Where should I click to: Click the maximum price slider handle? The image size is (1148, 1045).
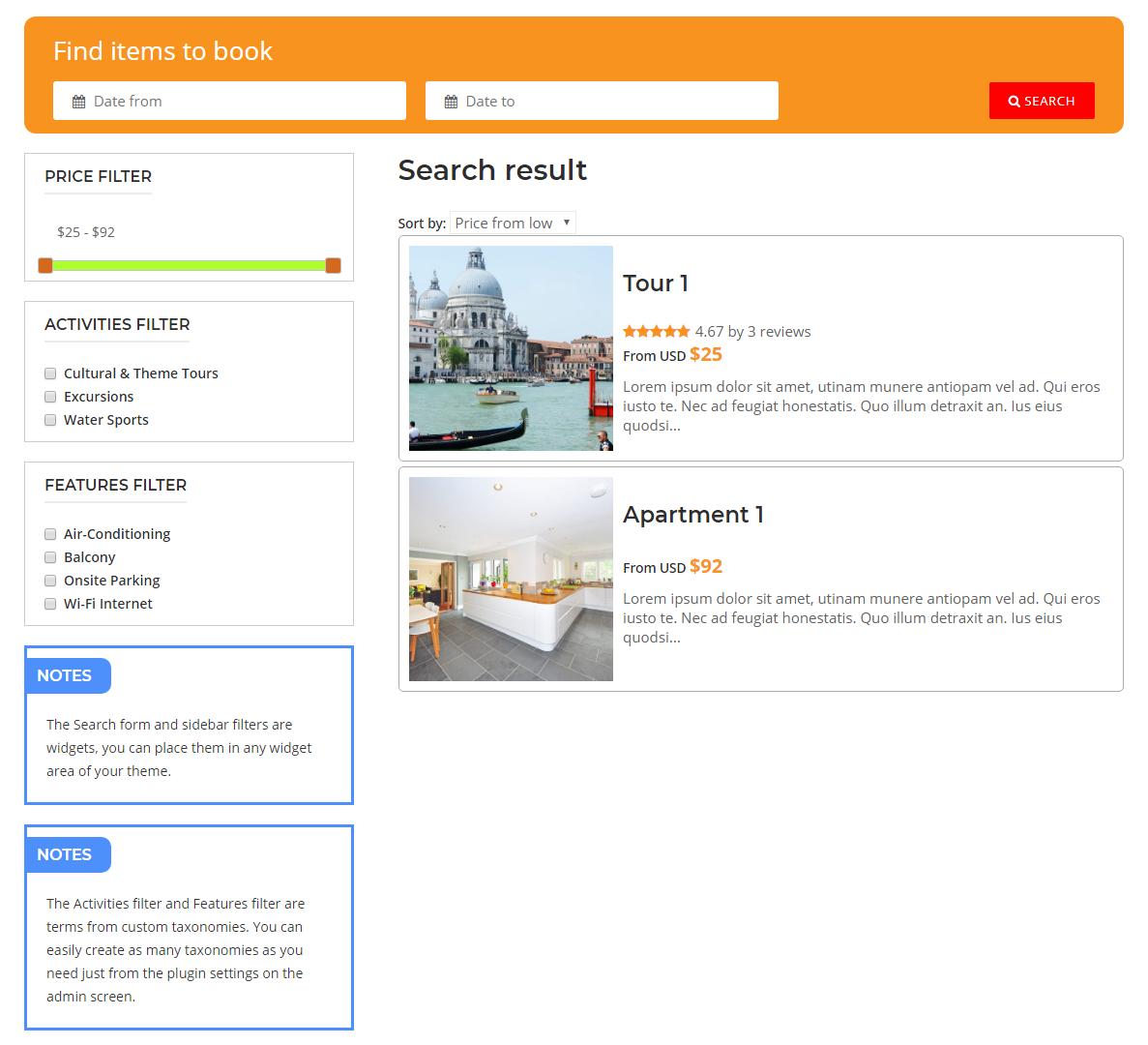[333, 266]
